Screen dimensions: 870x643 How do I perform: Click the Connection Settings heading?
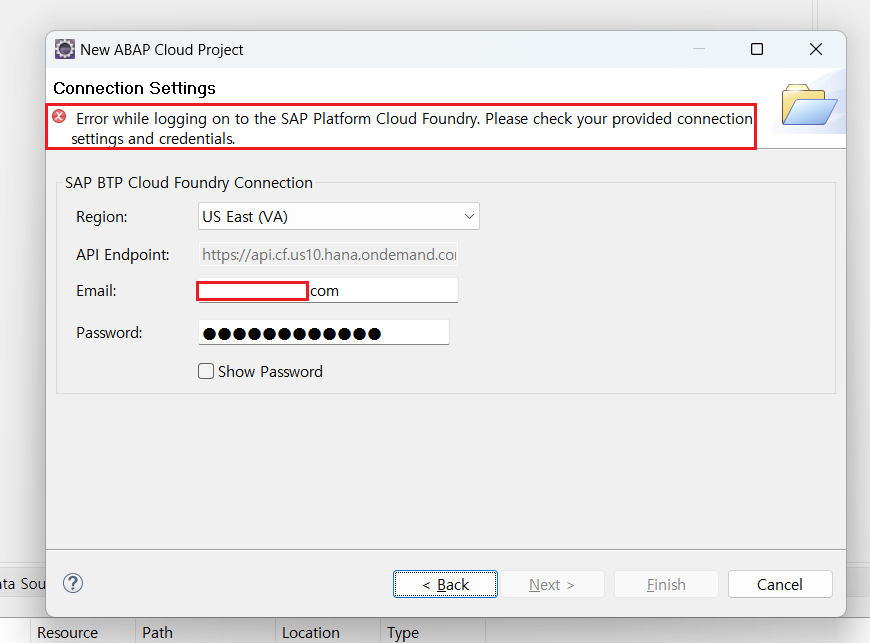click(x=134, y=88)
